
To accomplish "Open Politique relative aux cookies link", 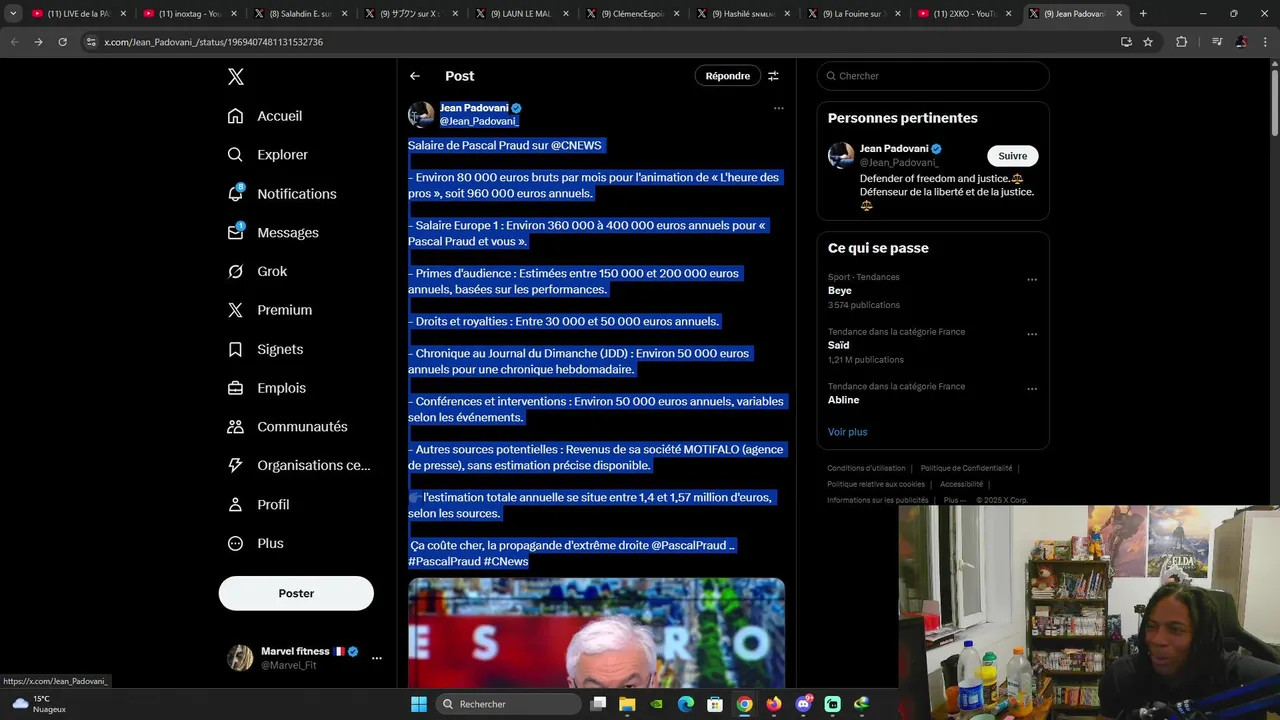I will point(876,484).
